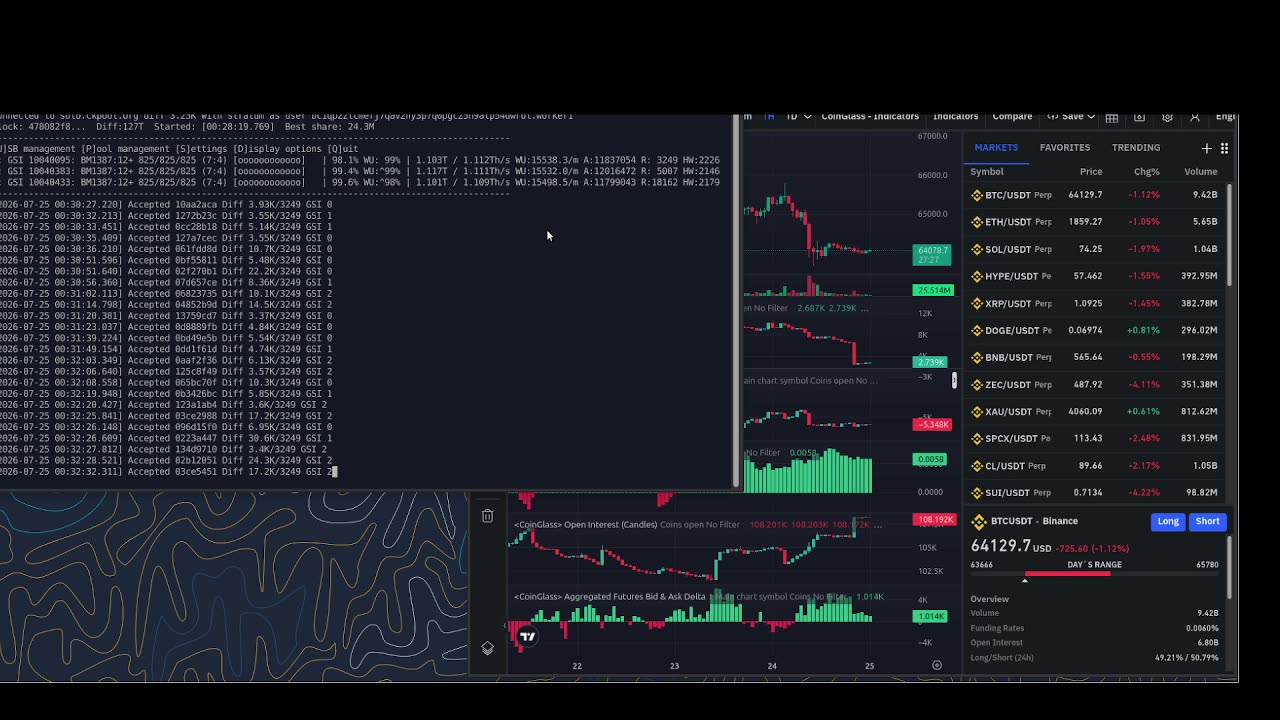The image size is (1280, 720).
Task: Click the blue Long button
Action: point(1168,521)
